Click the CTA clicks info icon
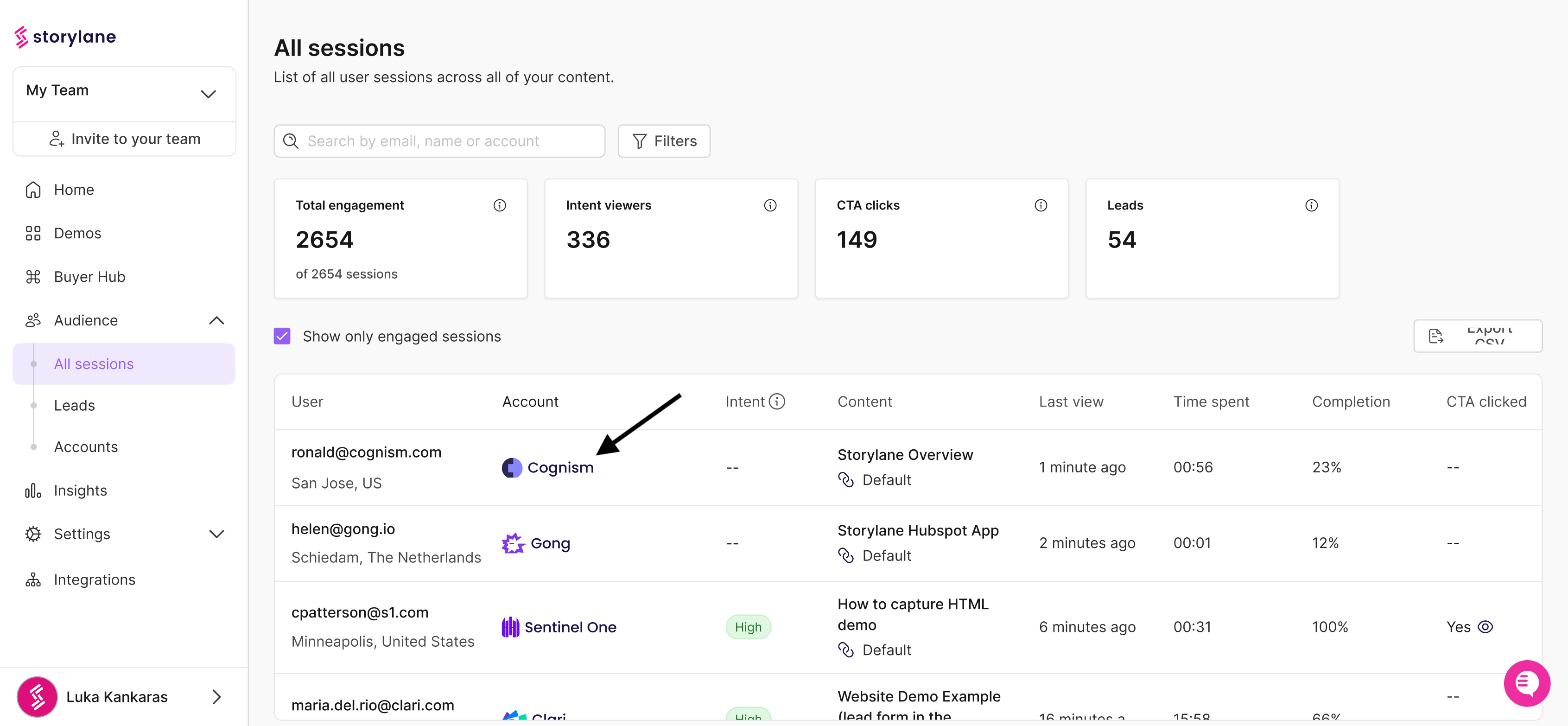 (1040, 205)
